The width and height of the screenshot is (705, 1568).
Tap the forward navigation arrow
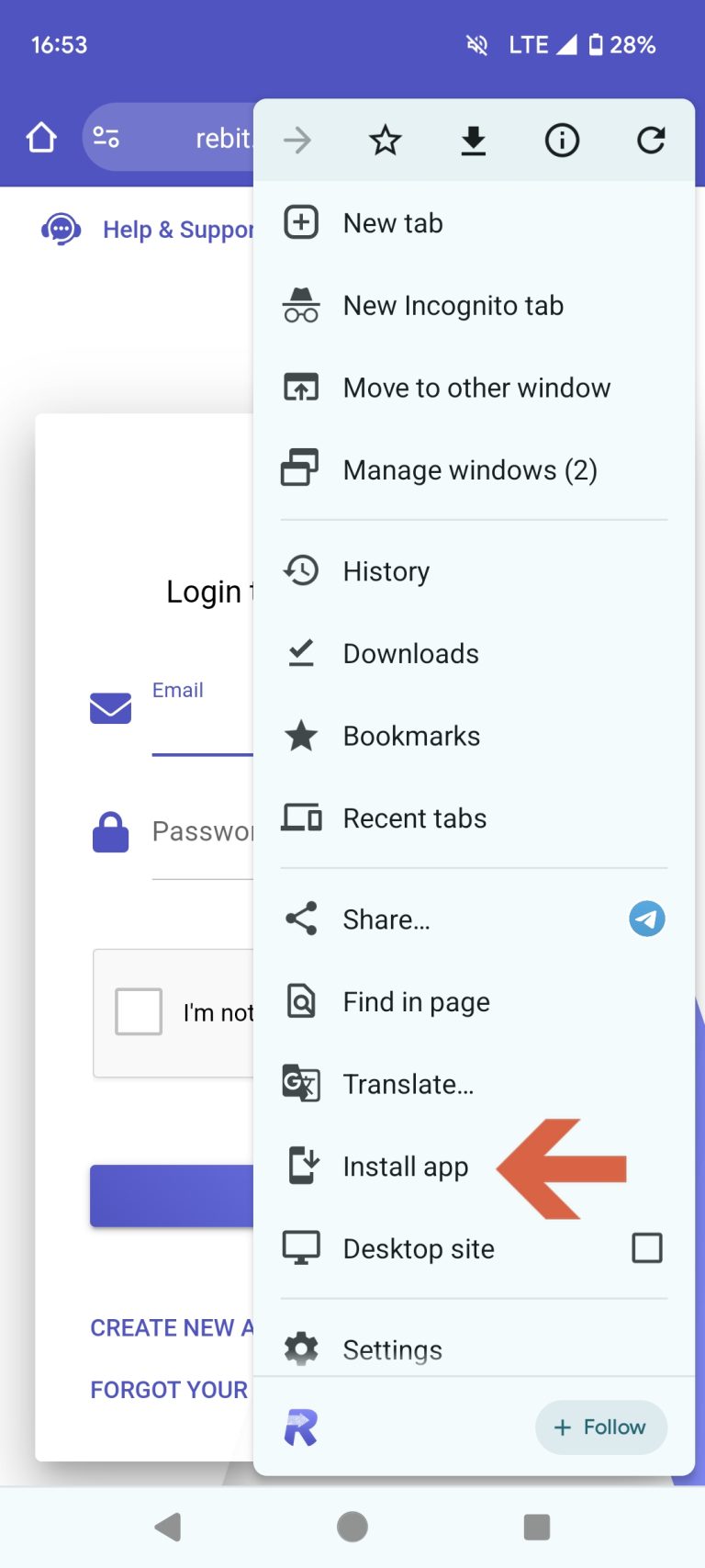[x=297, y=141]
